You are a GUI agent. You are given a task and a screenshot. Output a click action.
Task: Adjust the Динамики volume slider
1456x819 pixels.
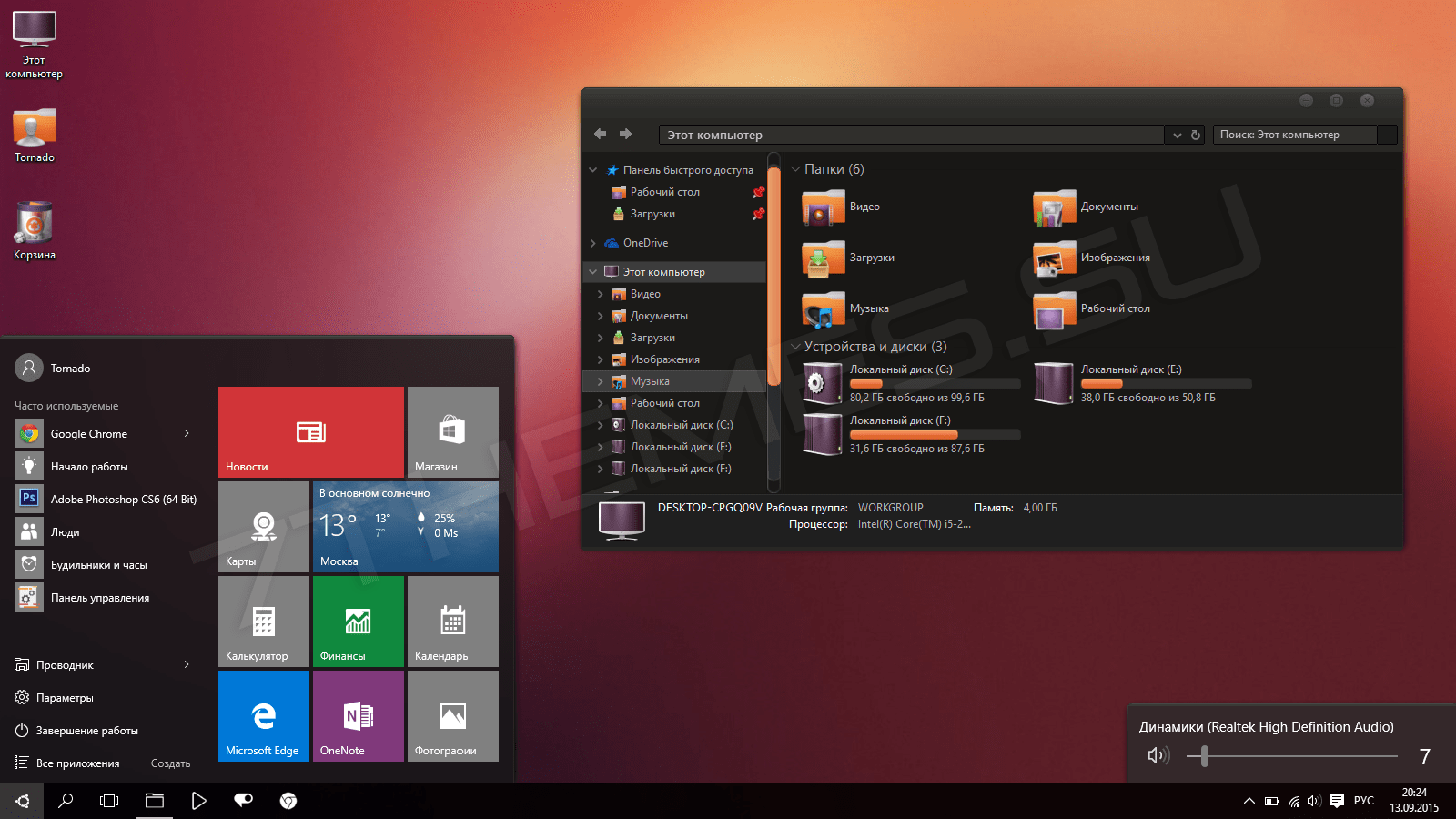[1205, 755]
